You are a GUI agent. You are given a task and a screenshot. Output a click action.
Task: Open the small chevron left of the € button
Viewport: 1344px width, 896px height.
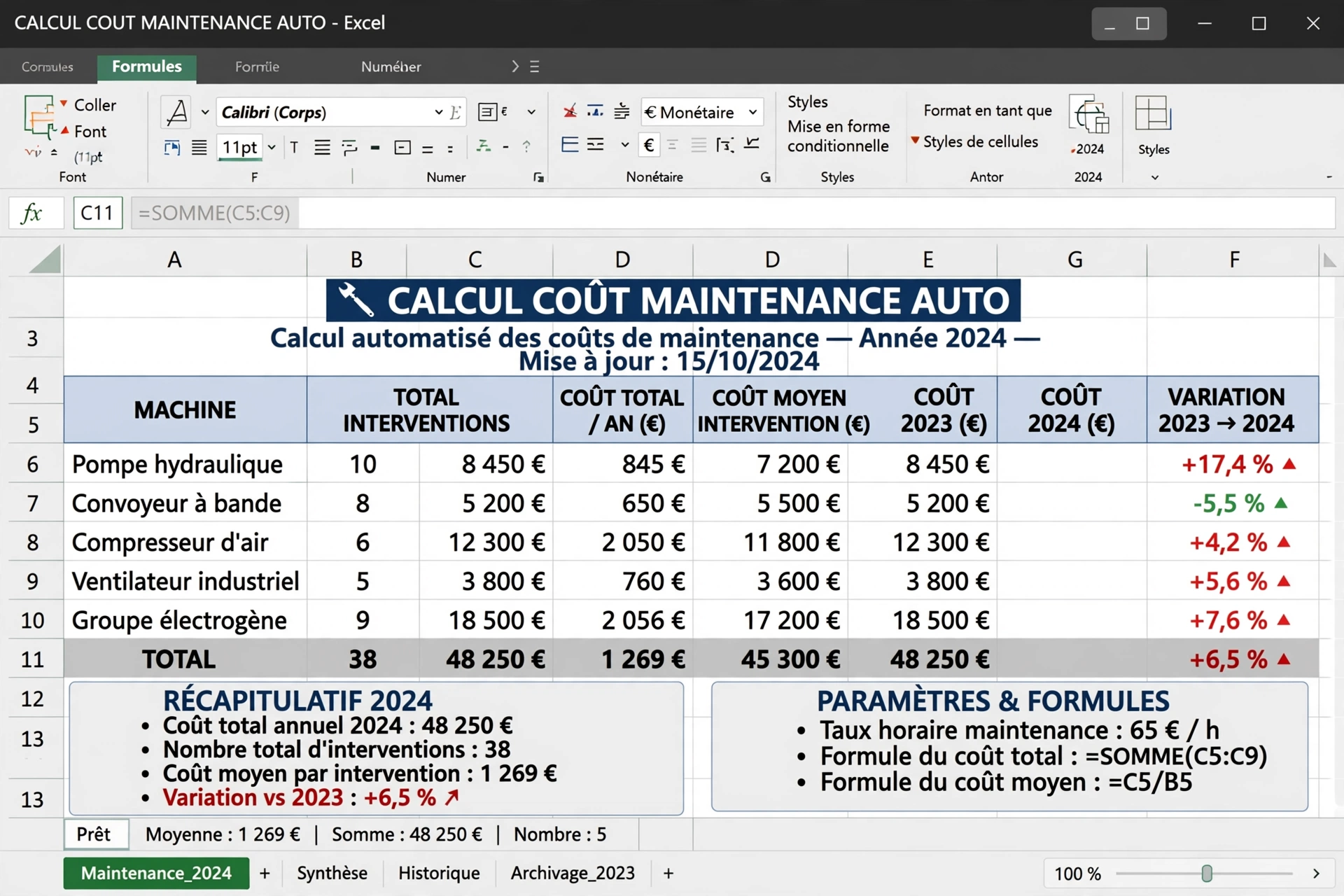(625, 145)
